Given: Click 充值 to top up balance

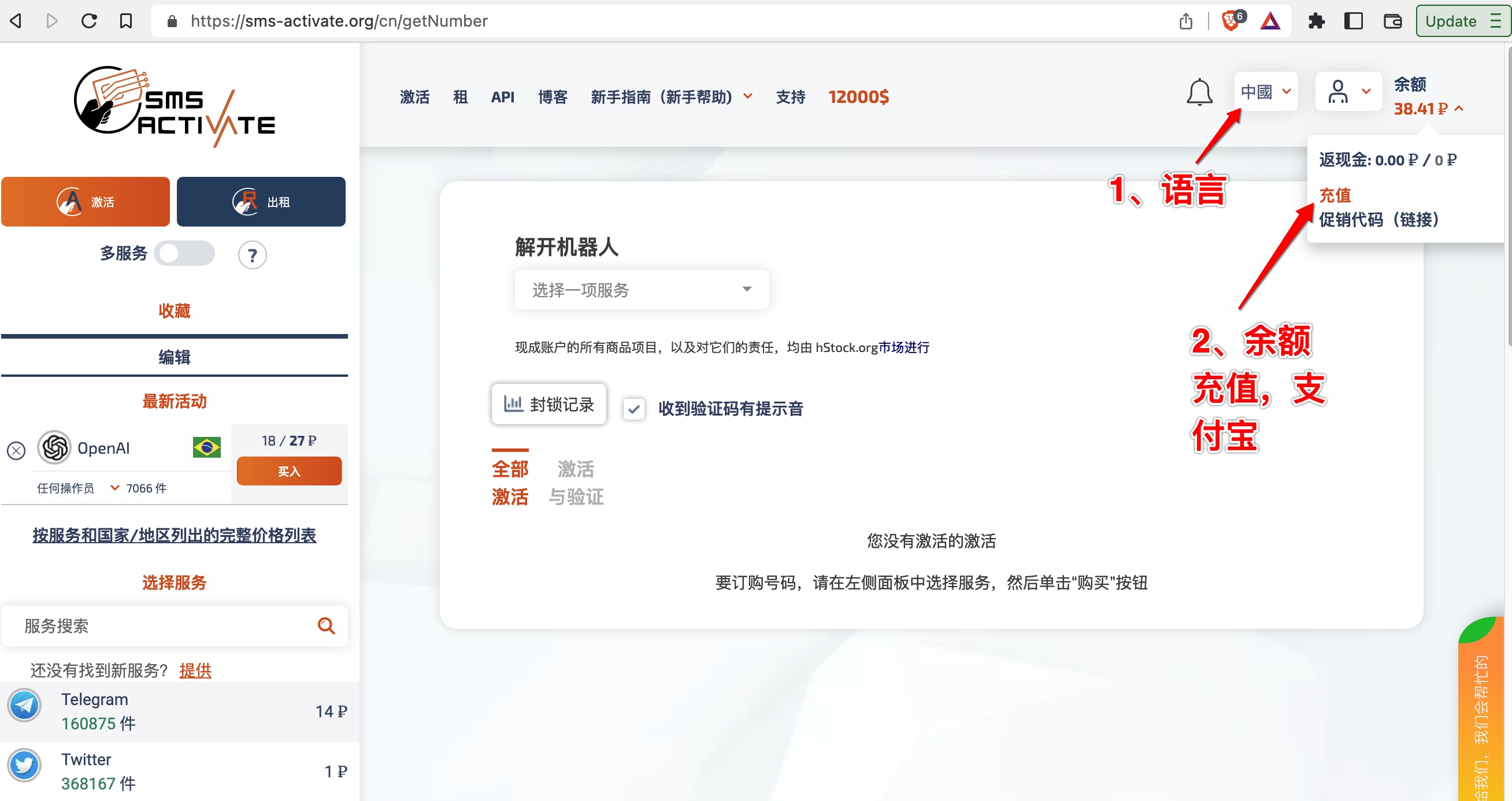Looking at the screenshot, I should pos(1335,195).
